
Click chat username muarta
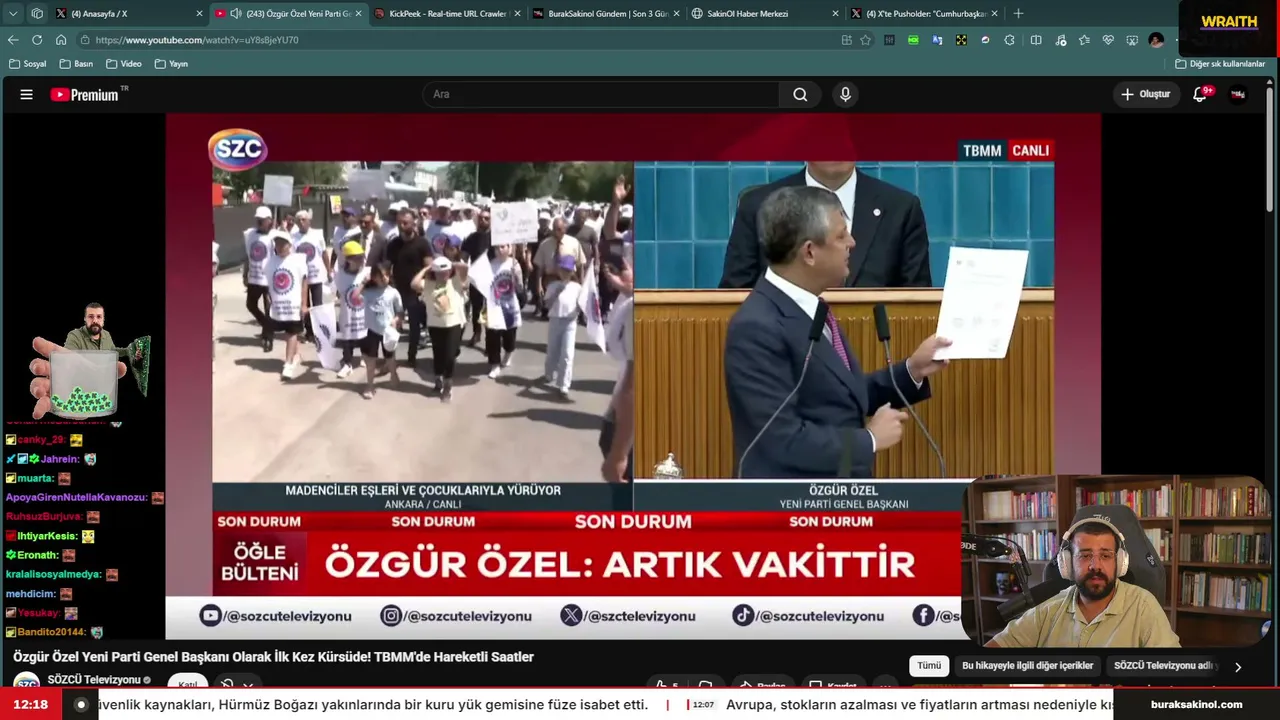click(36, 478)
